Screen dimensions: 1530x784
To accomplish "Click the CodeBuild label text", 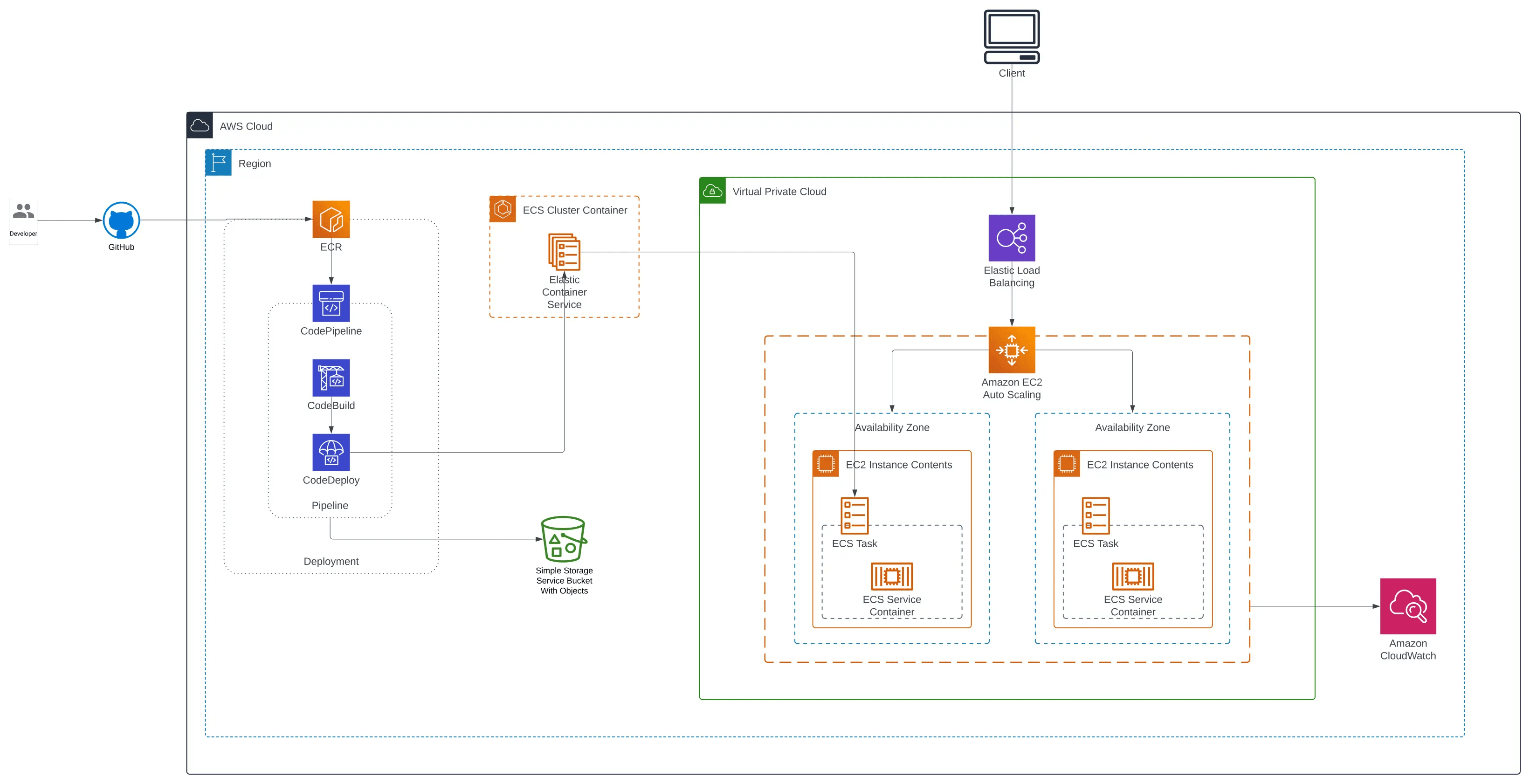I will 331,405.
